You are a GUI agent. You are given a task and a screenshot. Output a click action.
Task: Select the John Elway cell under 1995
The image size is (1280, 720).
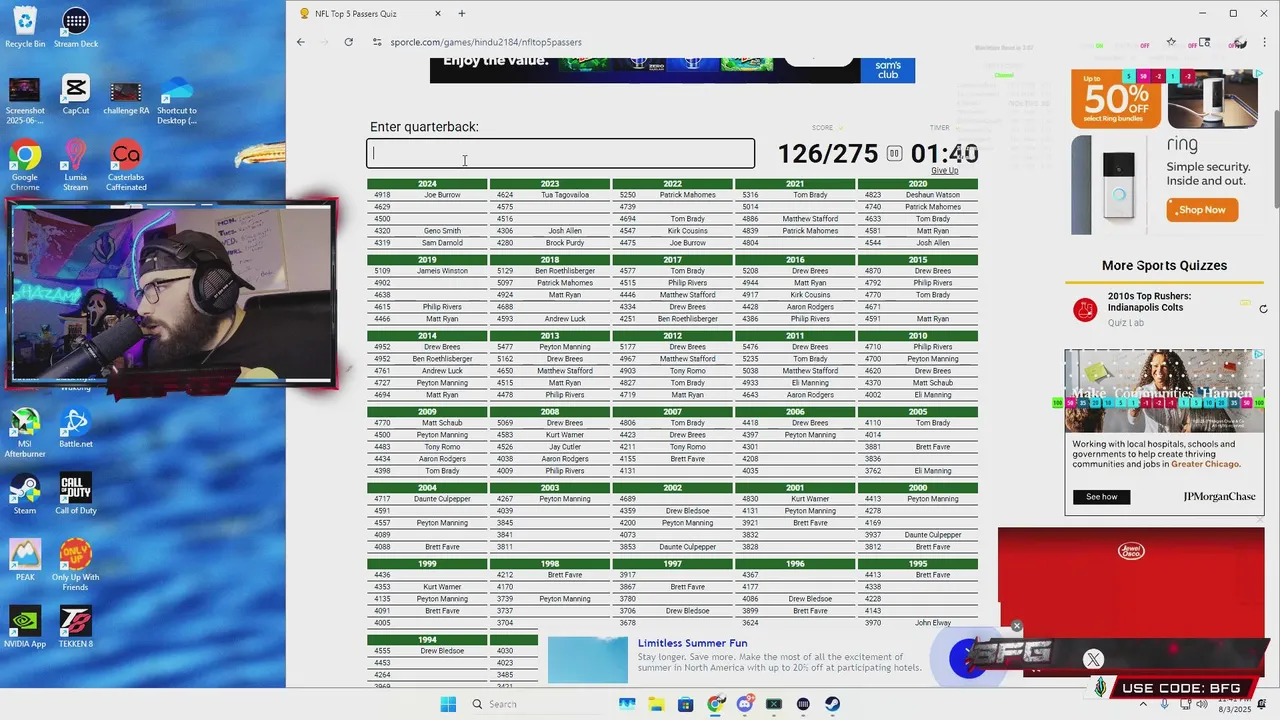[x=933, y=623]
